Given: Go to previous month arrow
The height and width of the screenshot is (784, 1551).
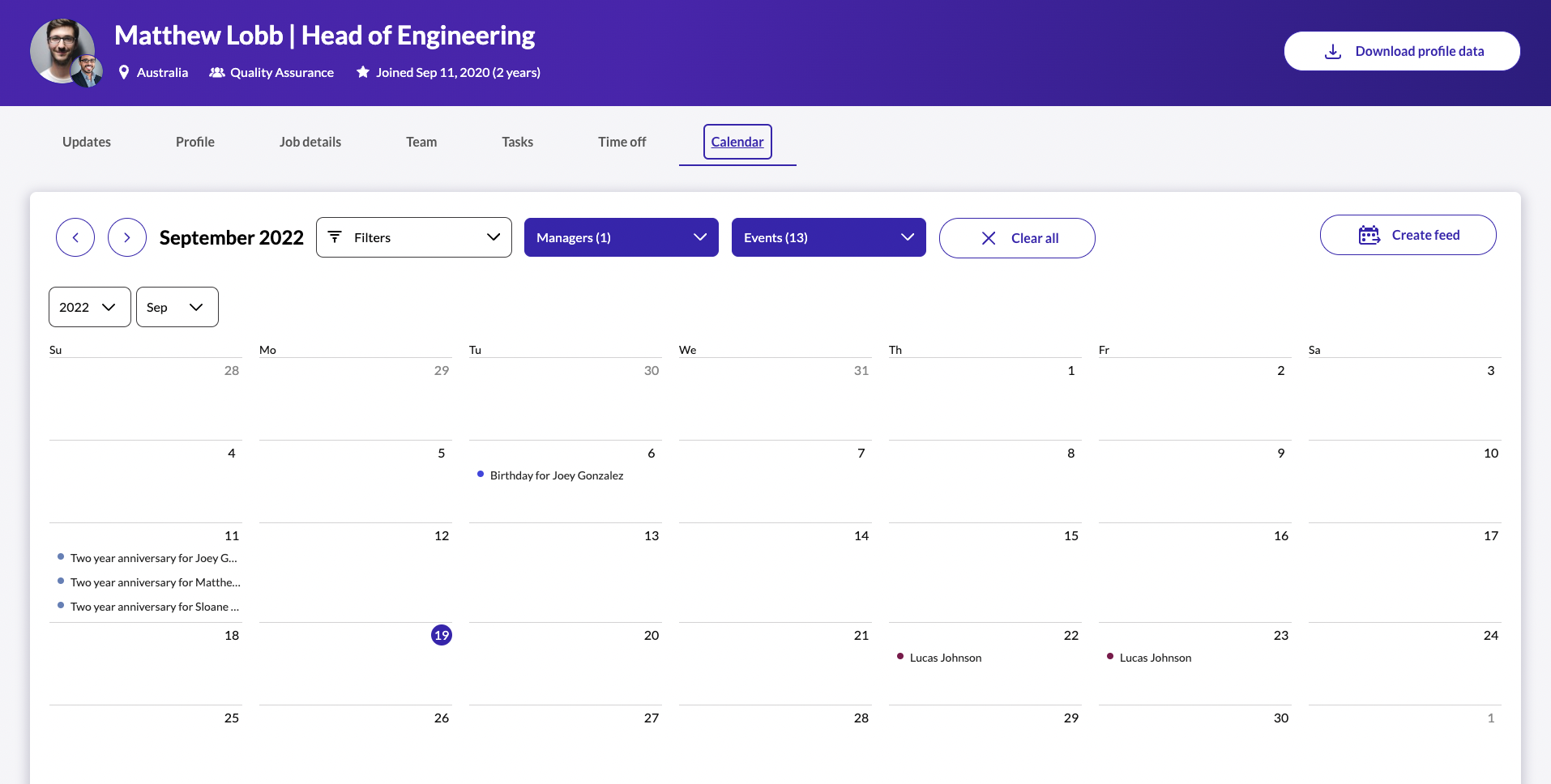Looking at the screenshot, I should click(75, 237).
